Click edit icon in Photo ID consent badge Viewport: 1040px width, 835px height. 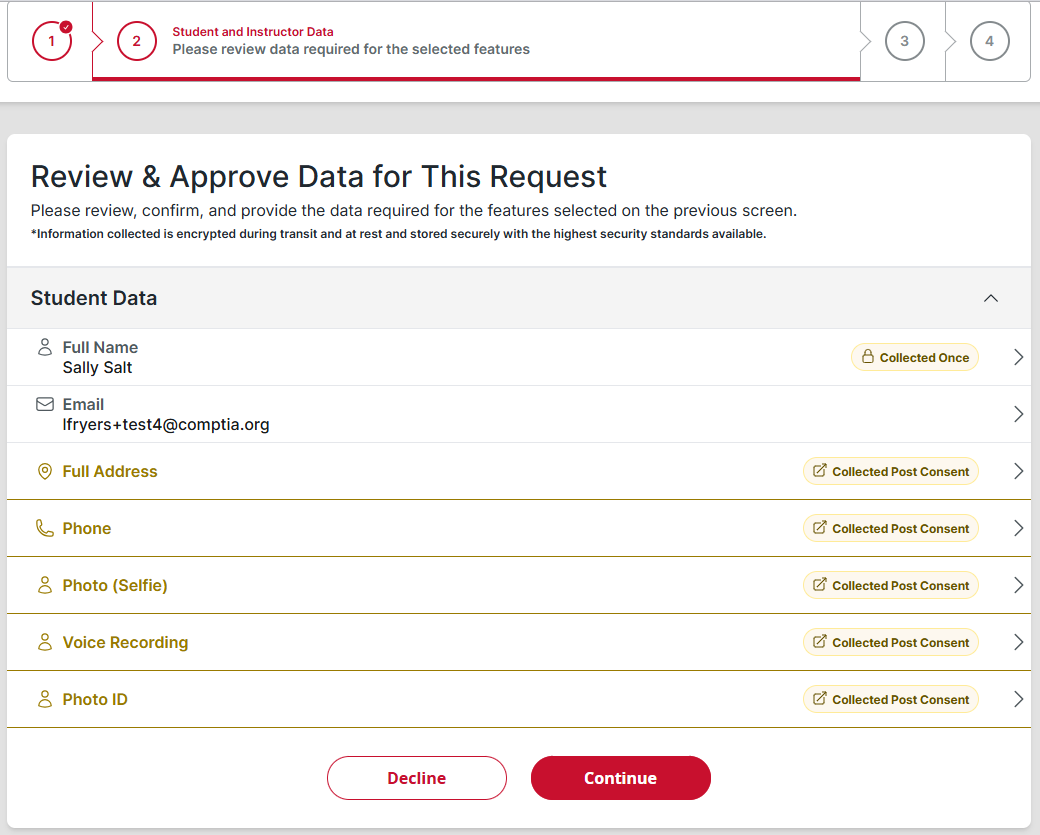point(820,698)
